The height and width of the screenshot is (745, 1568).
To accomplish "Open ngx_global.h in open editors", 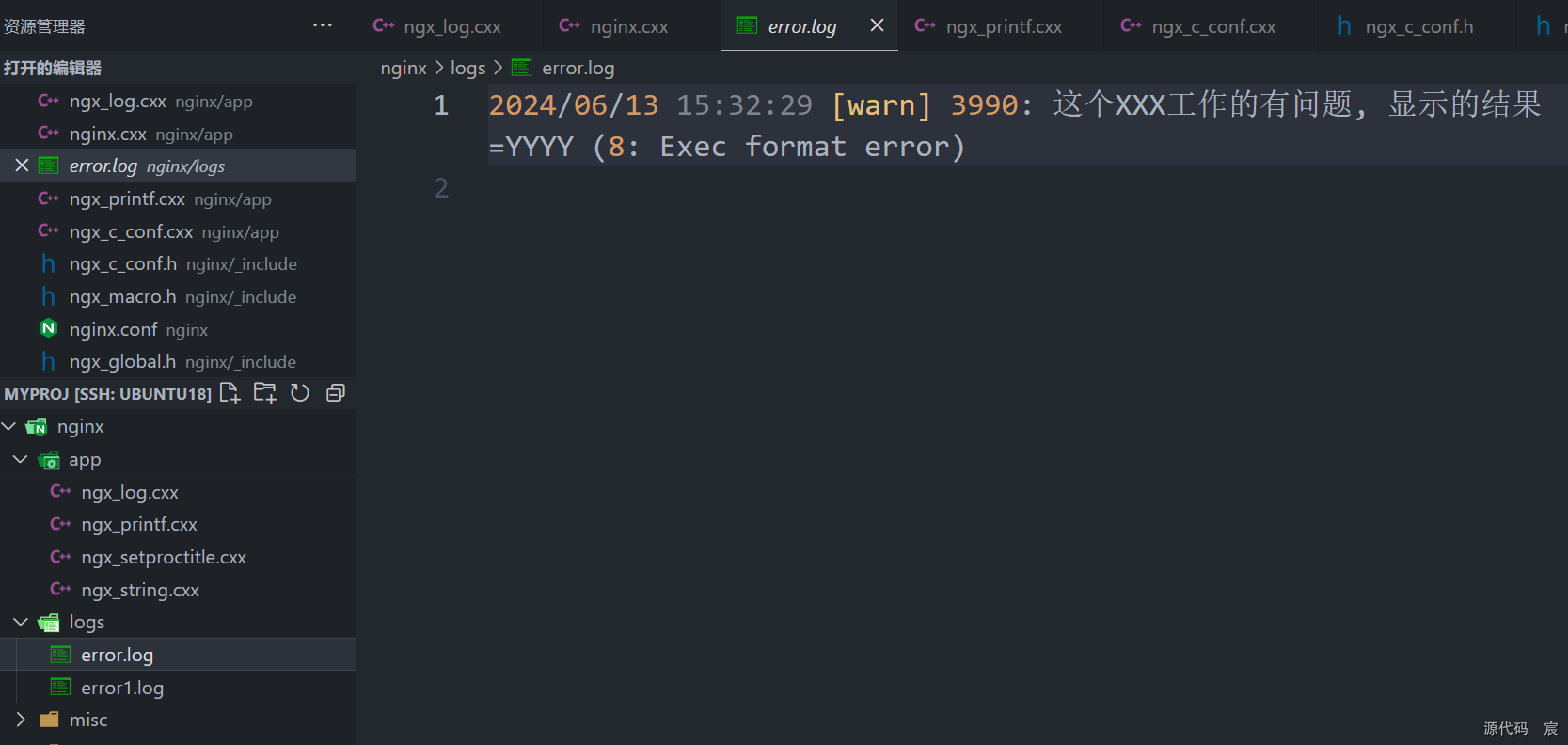I will click(x=178, y=361).
